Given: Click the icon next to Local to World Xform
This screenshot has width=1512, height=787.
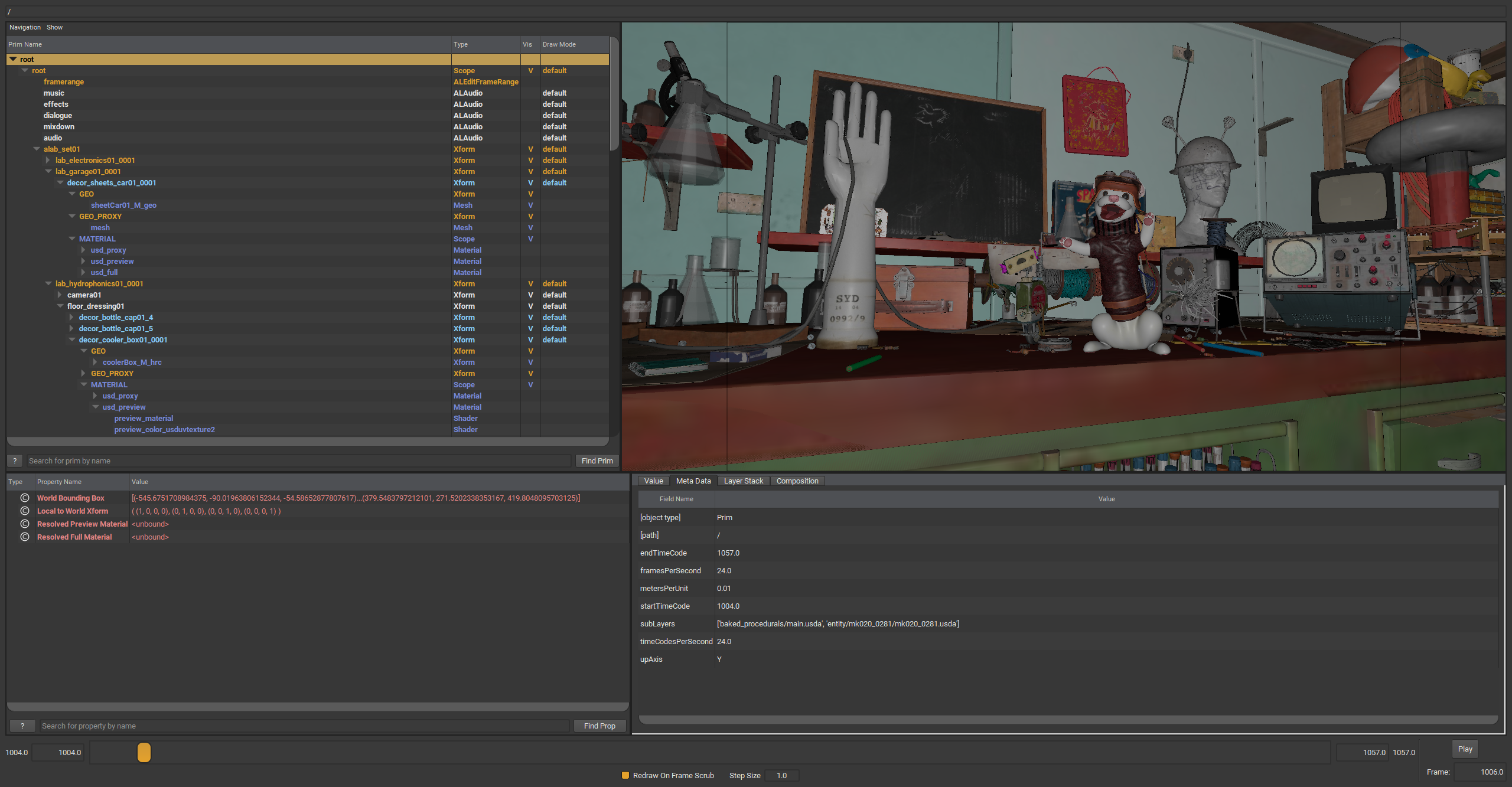Looking at the screenshot, I should [25, 511].
